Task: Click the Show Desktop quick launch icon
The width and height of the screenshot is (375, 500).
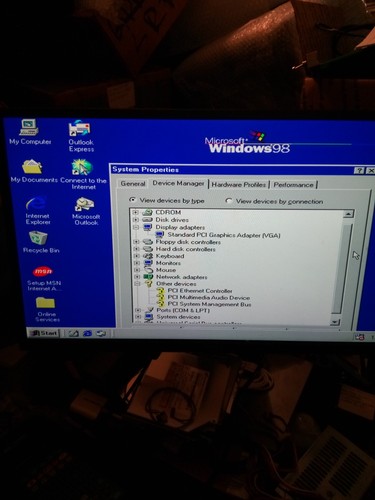Action: point(73,333)
